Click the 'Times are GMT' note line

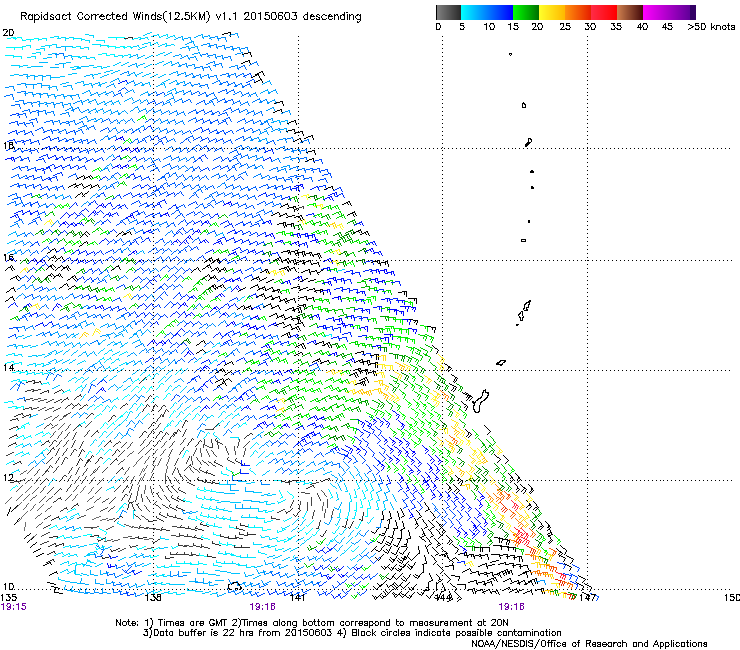tap(312, 623)
